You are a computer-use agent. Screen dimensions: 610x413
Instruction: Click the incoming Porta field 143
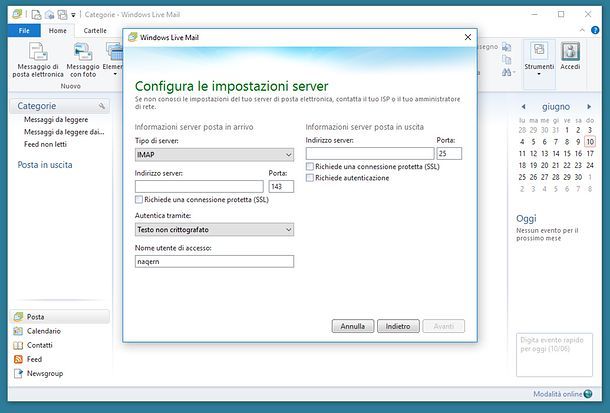[281, 186]
